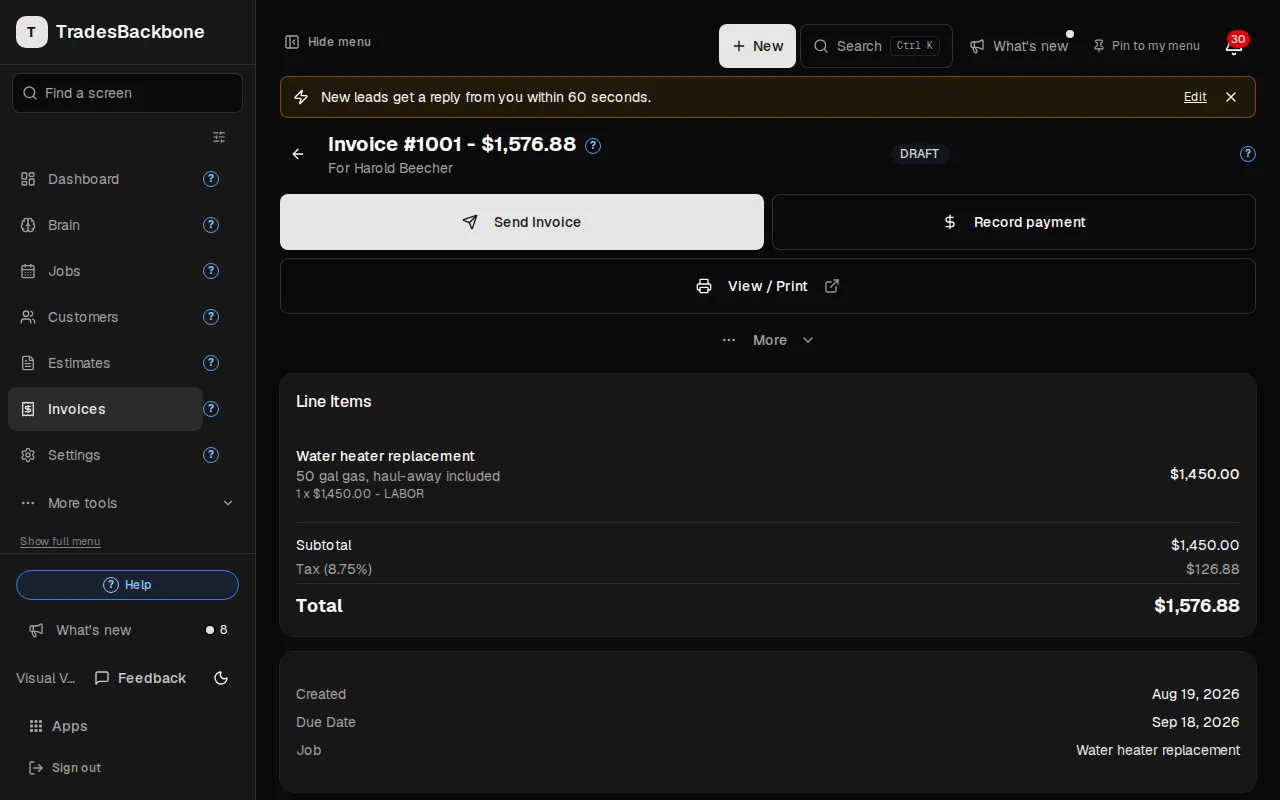Click Pin to my menu
Image resolution: width=1280 pixels, height=800 pixels.
[x=1146, y=46]
